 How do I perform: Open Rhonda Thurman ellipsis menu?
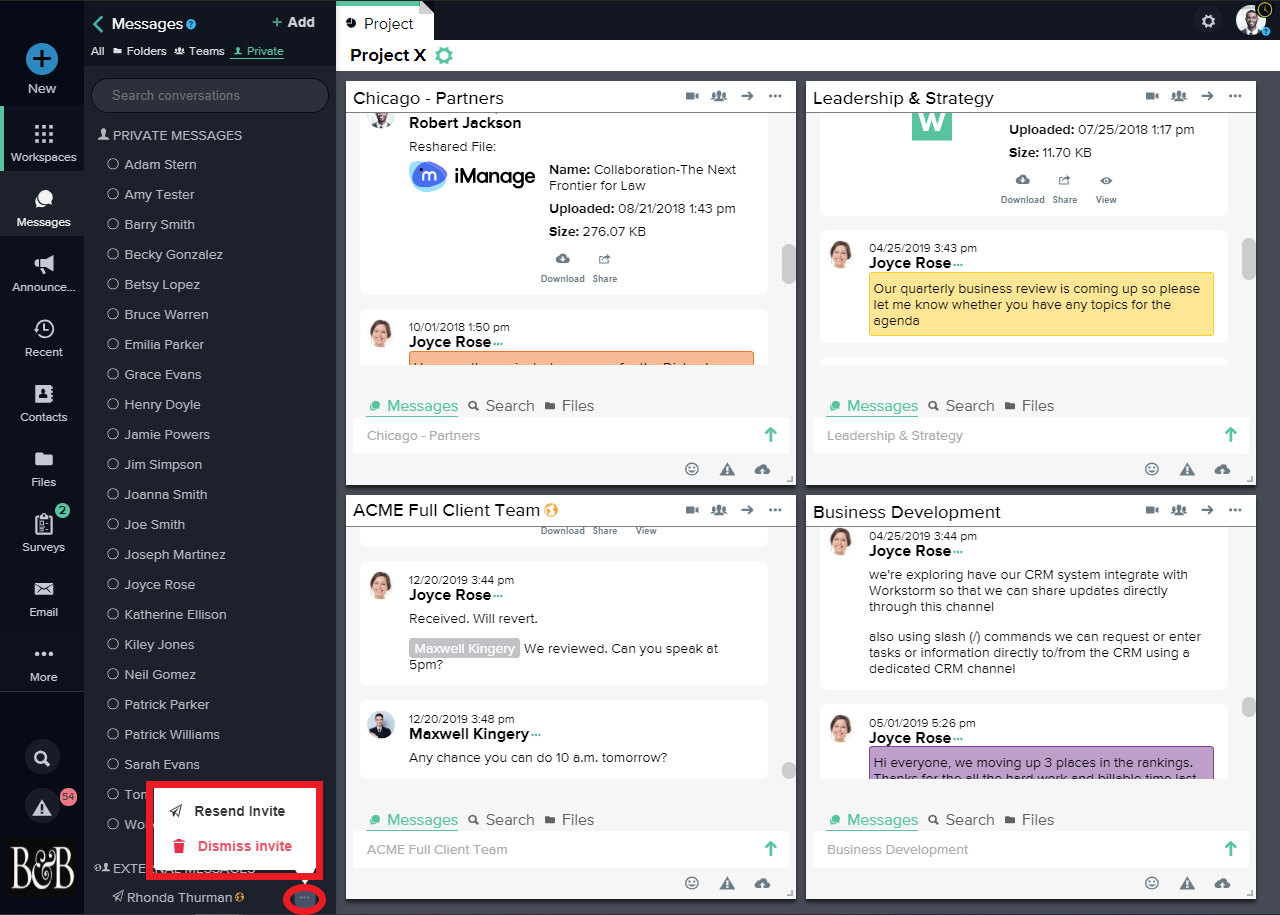(x=305, y=898)
